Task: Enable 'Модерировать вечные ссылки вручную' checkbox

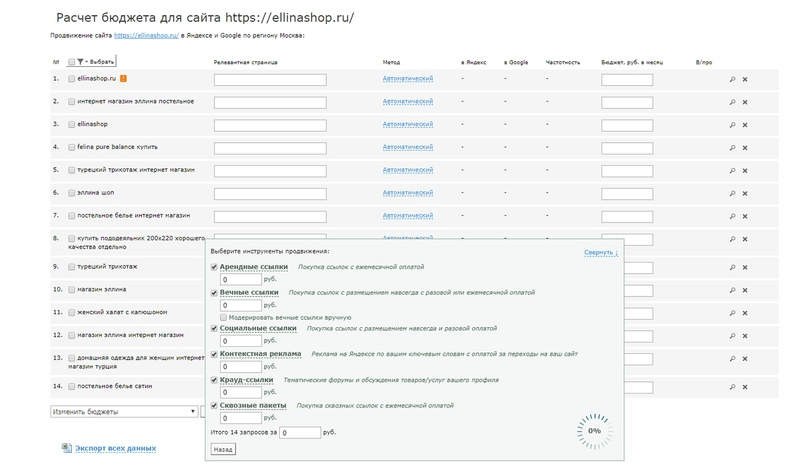Action: 225,316
